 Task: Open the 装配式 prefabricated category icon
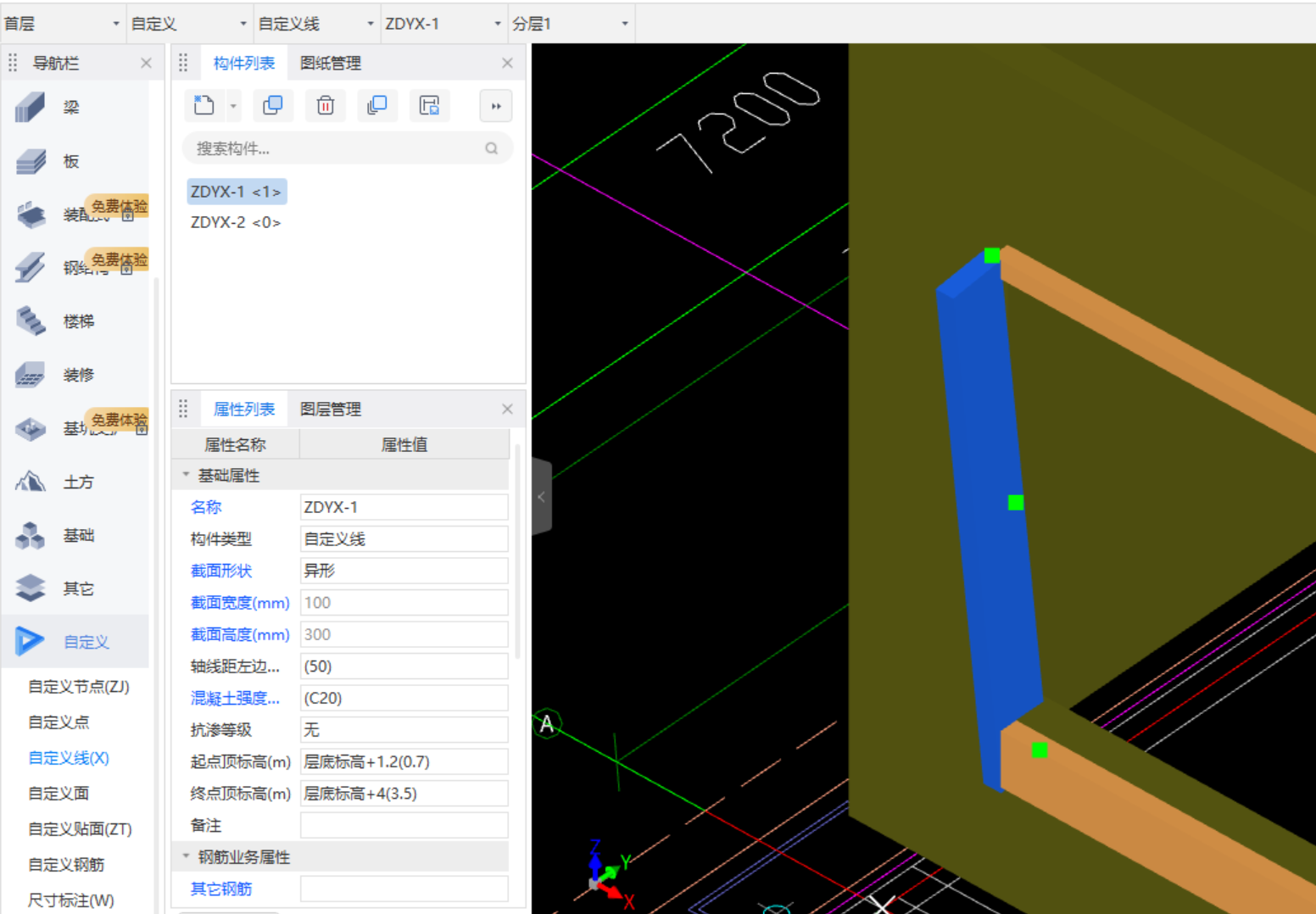(x=31, y=215)
